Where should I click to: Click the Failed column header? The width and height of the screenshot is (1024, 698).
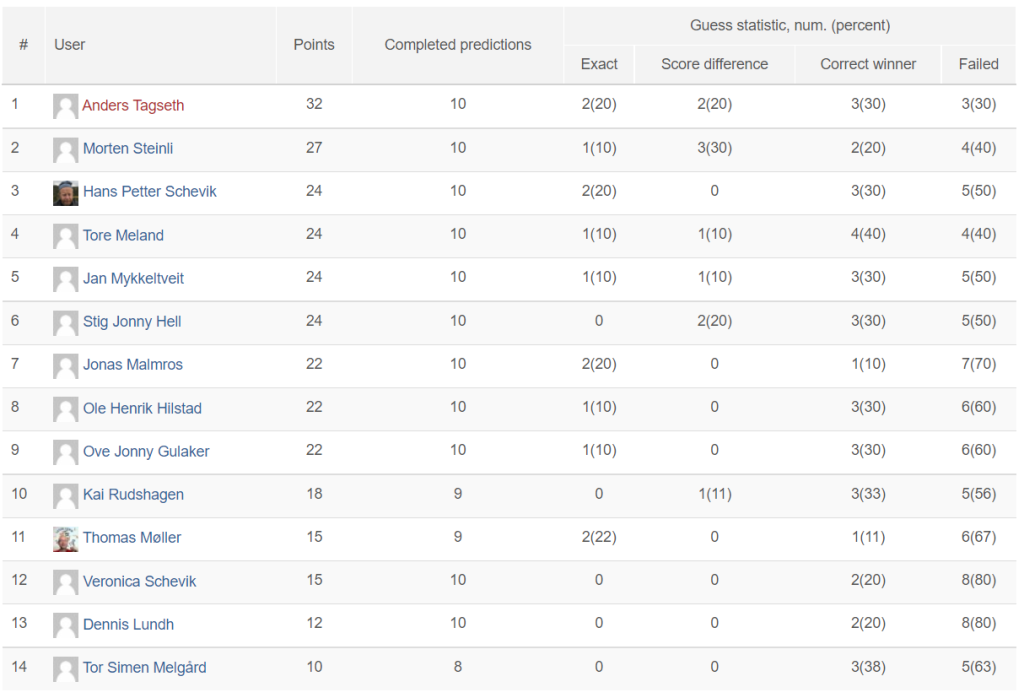(978, 64)
